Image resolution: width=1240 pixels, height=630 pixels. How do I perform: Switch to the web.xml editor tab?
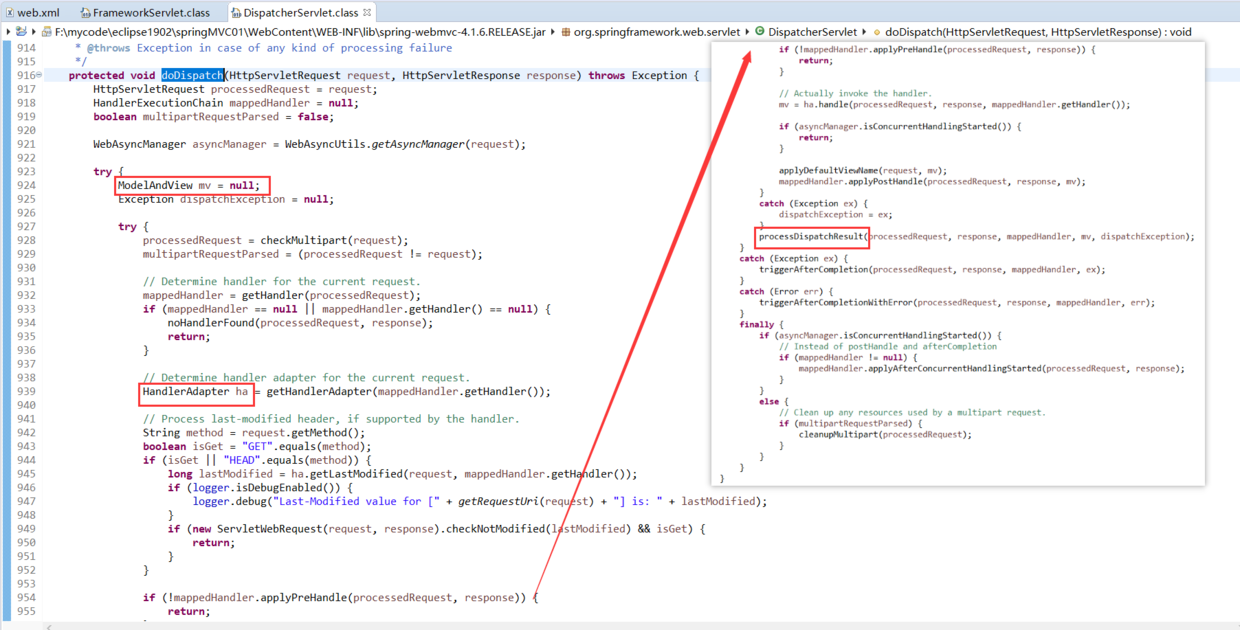point(38,13)
